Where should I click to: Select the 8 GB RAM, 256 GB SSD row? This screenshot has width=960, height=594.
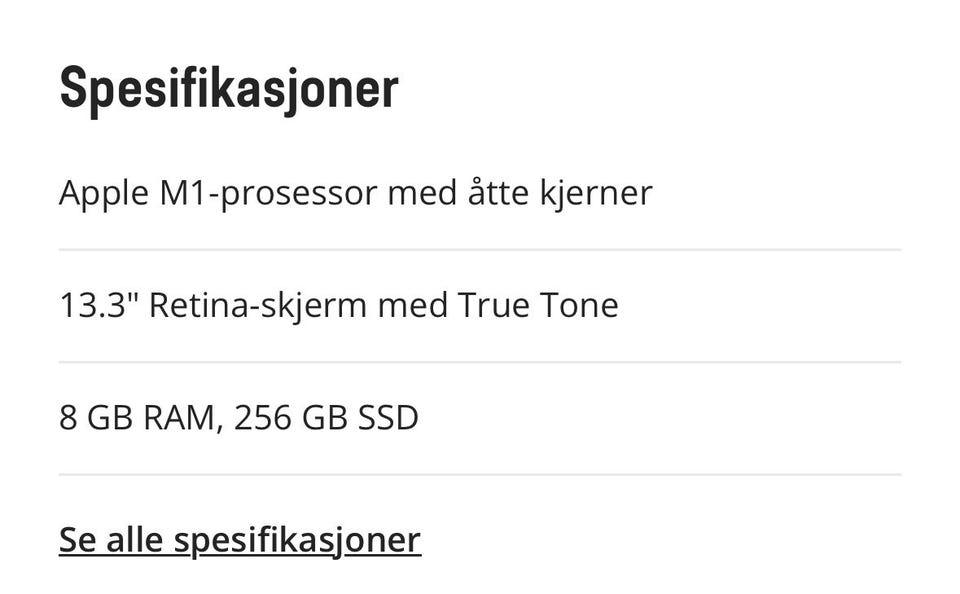238,417
